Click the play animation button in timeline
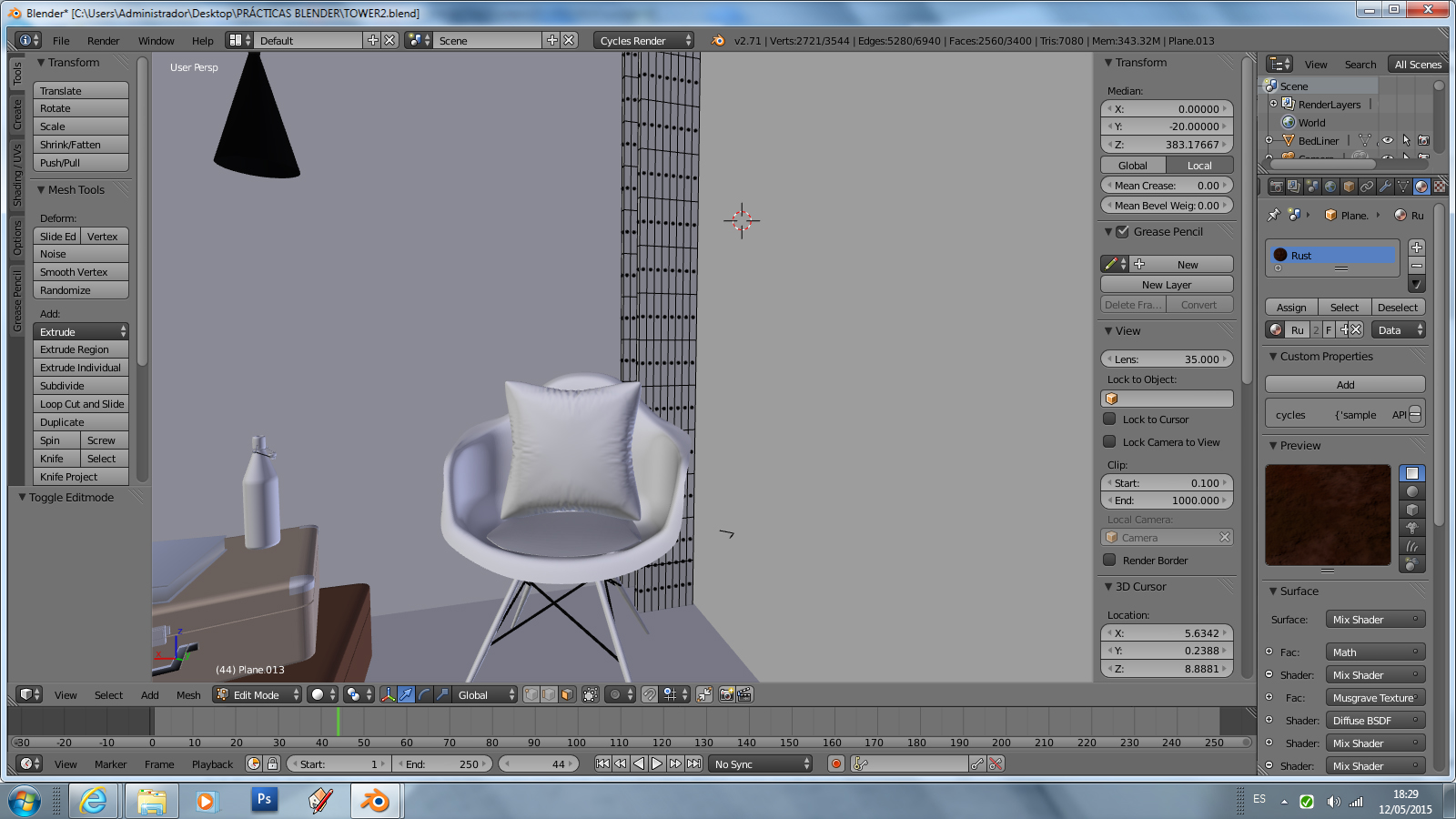Image resolution: width=1456 pixels, height=819 pixels. click(x=657, y=764)
